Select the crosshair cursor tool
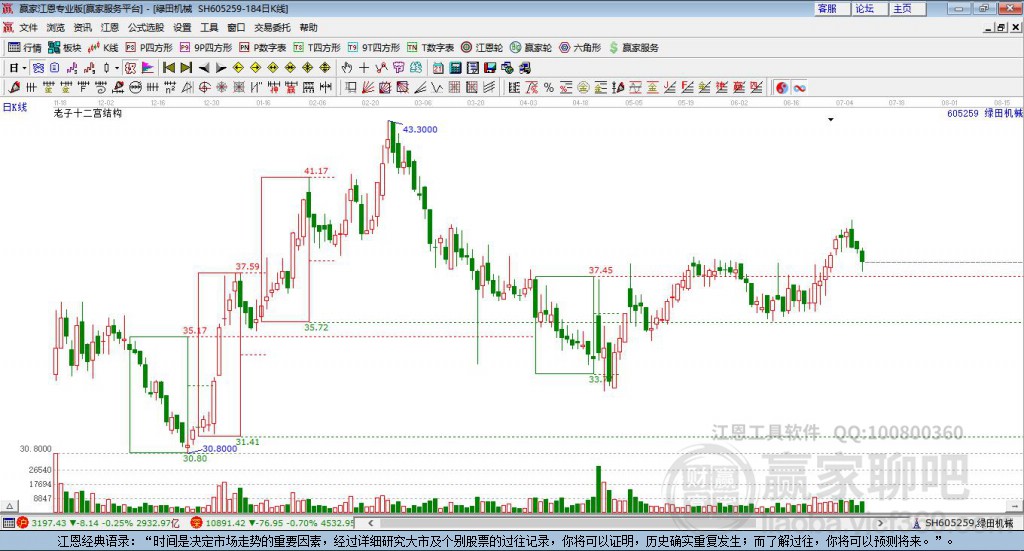This screenshot has width=1024, height=551. coord(364,68)
